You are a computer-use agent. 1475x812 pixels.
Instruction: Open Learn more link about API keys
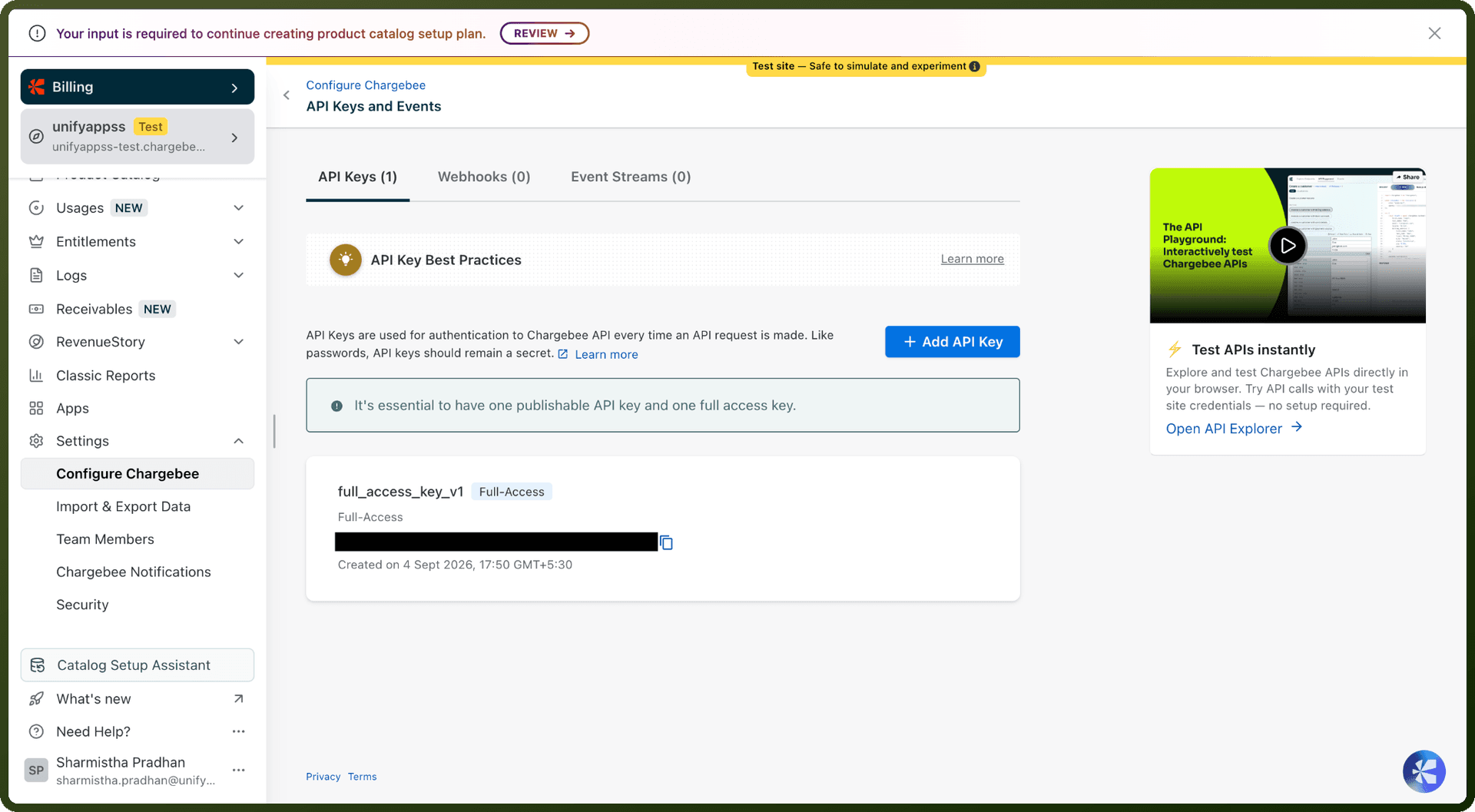coord(606,354)
